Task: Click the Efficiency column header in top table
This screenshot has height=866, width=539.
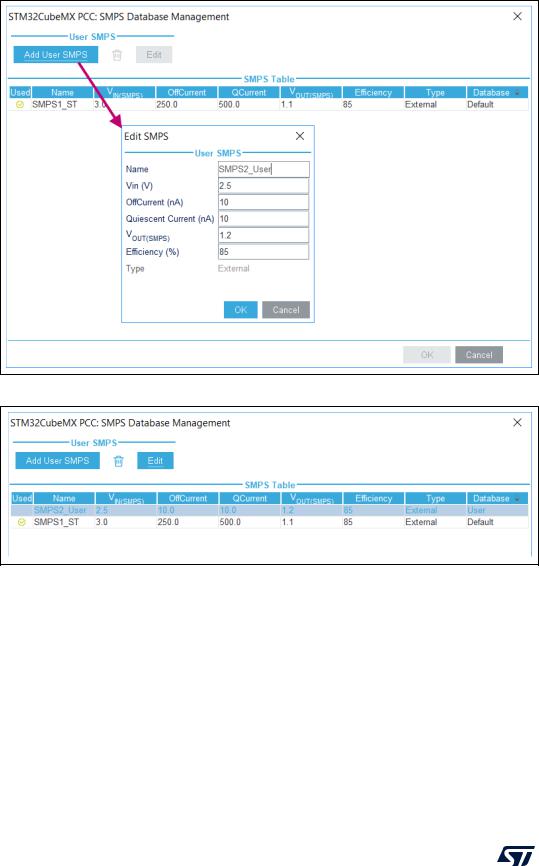Action: (373, 92)
